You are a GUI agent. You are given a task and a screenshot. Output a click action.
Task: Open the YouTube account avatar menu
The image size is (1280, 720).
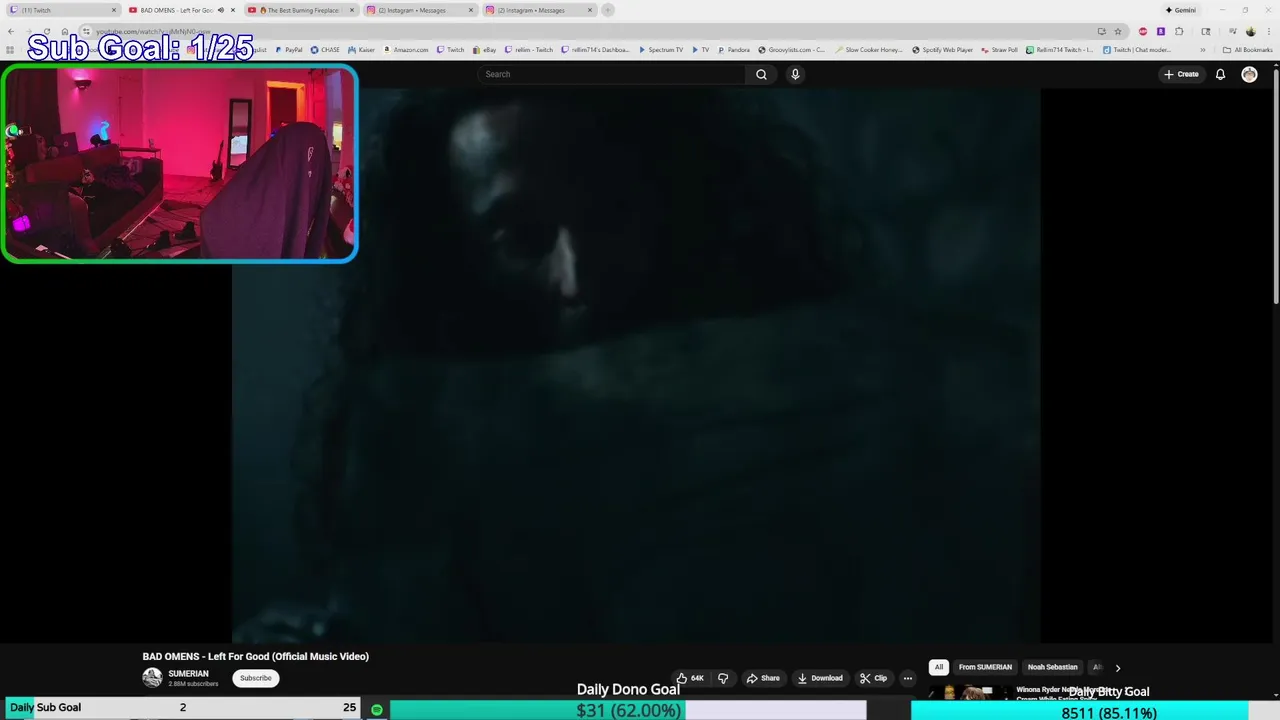[x=1249, y=74]
